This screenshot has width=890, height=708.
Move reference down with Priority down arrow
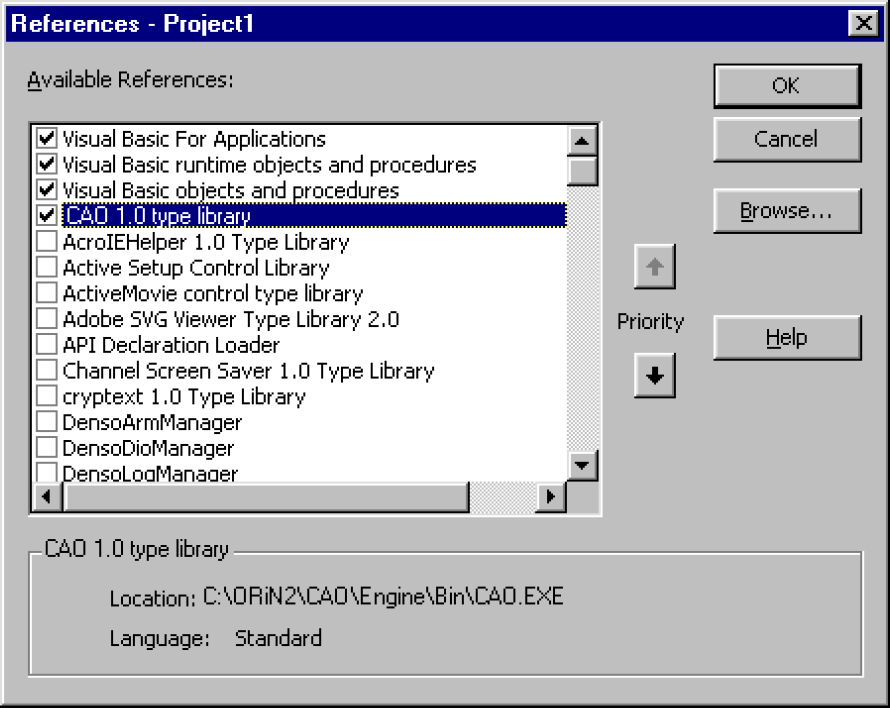[654, 375]
